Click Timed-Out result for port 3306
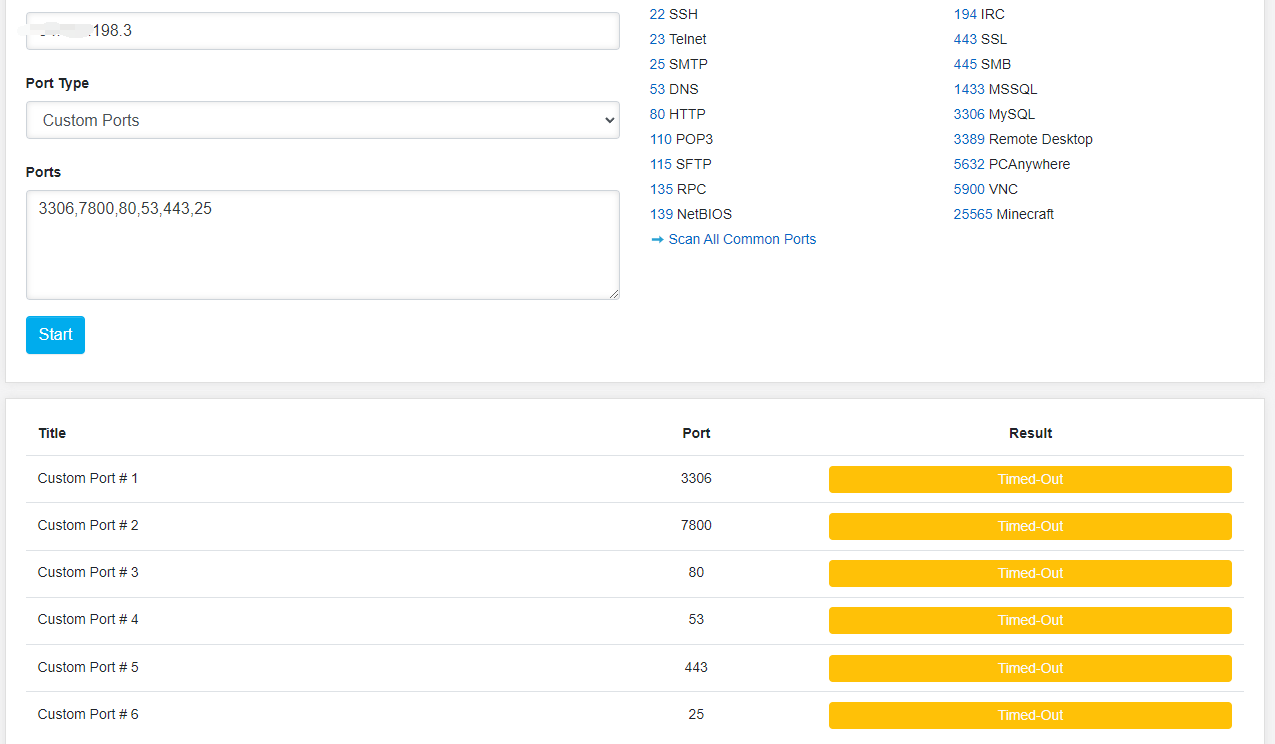 pos(1030,479)
